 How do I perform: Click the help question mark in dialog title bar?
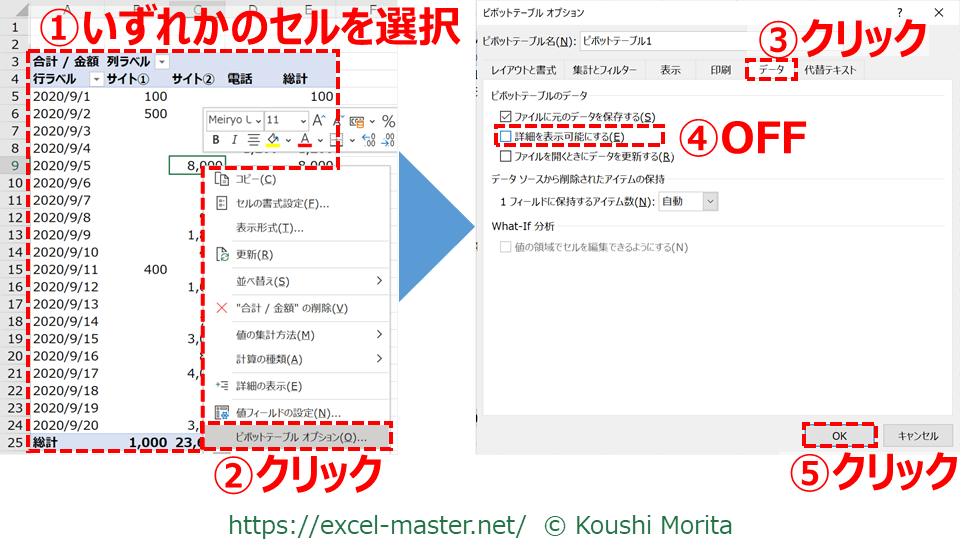point(899,13)
